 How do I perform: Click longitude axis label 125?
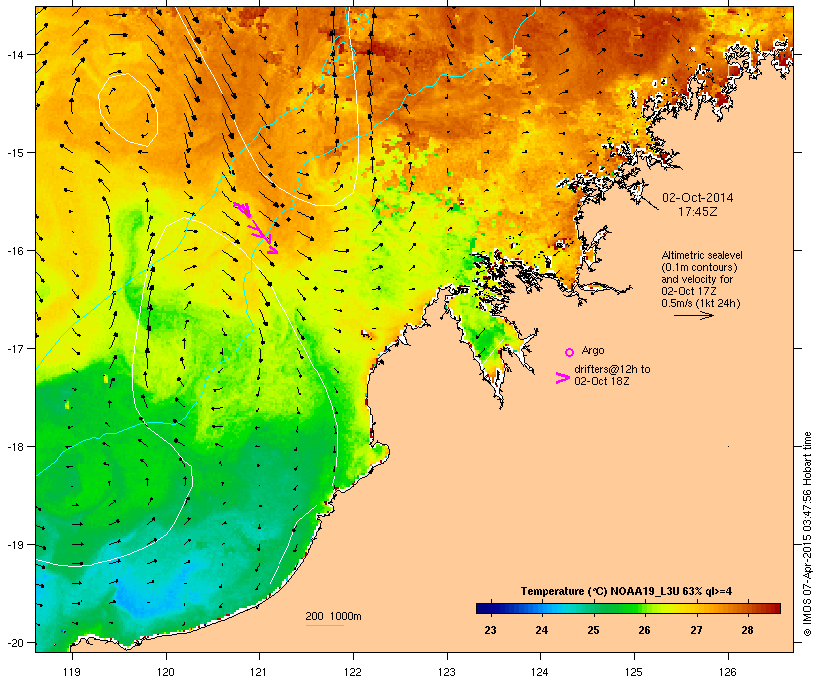coord(634,672)
